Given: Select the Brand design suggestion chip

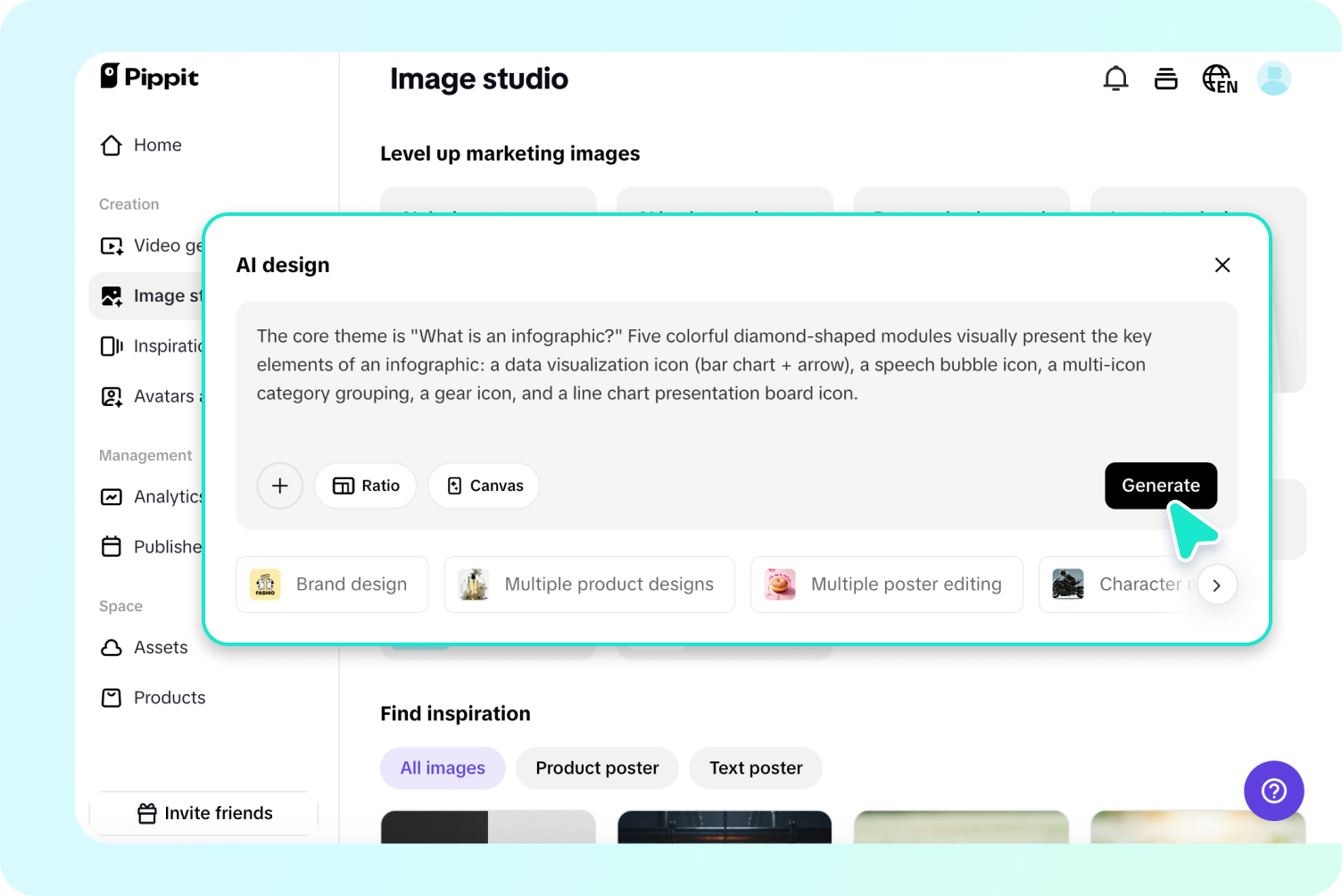Looking at the screenshot, I should 331,585.
